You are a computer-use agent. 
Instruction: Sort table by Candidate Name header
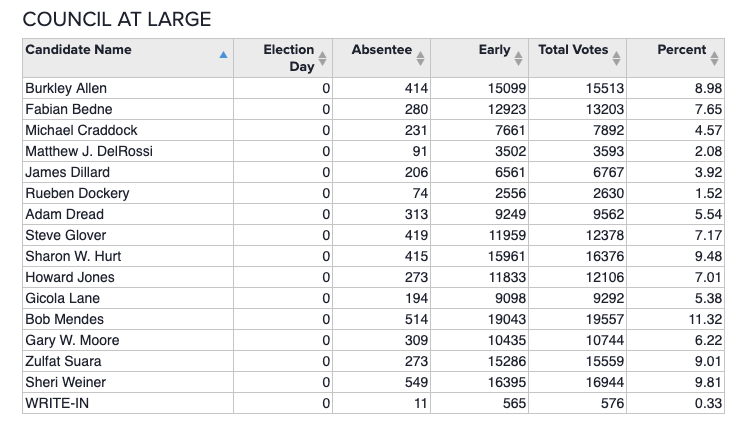[78, 50]
